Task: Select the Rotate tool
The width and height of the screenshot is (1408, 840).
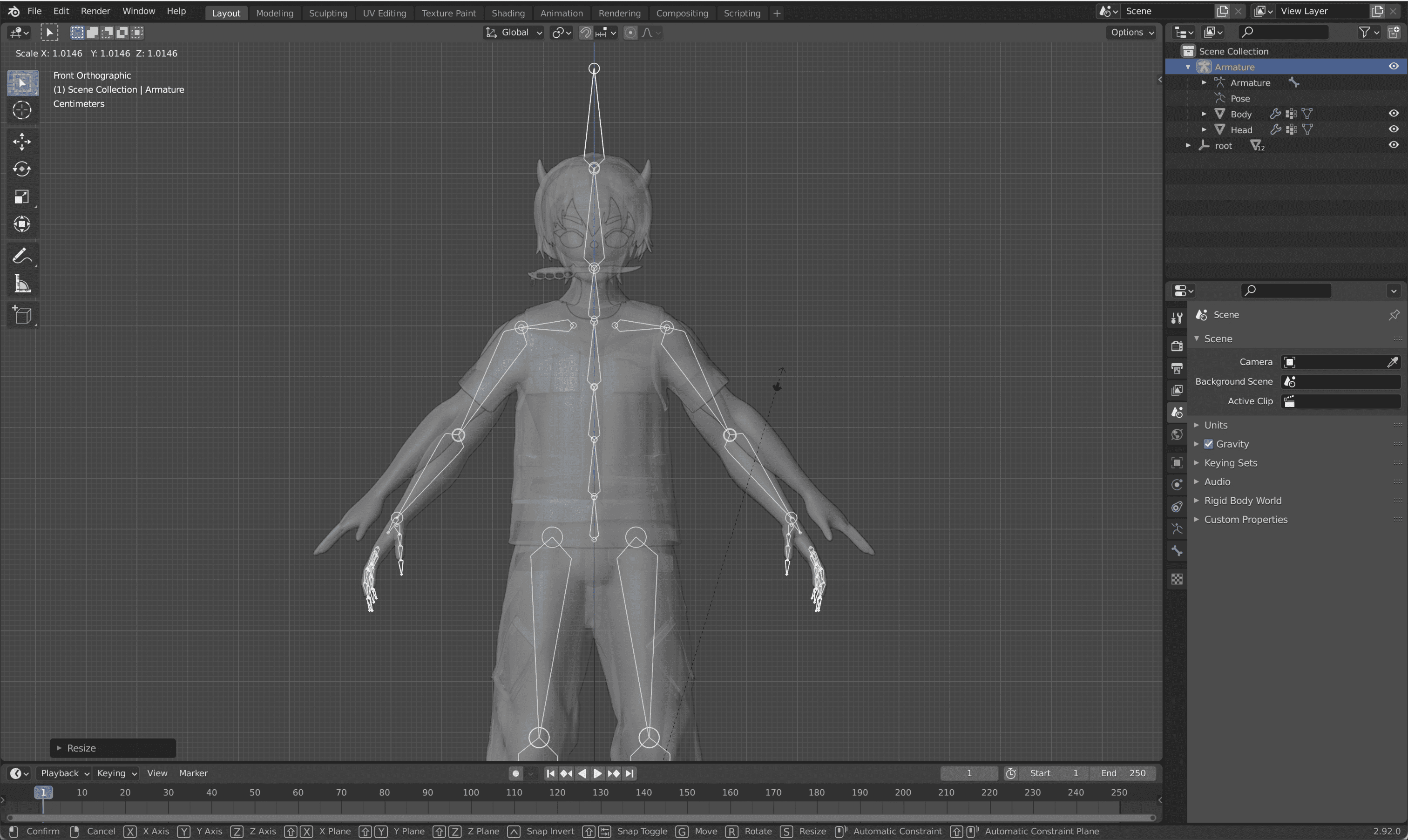Action: 22,169
